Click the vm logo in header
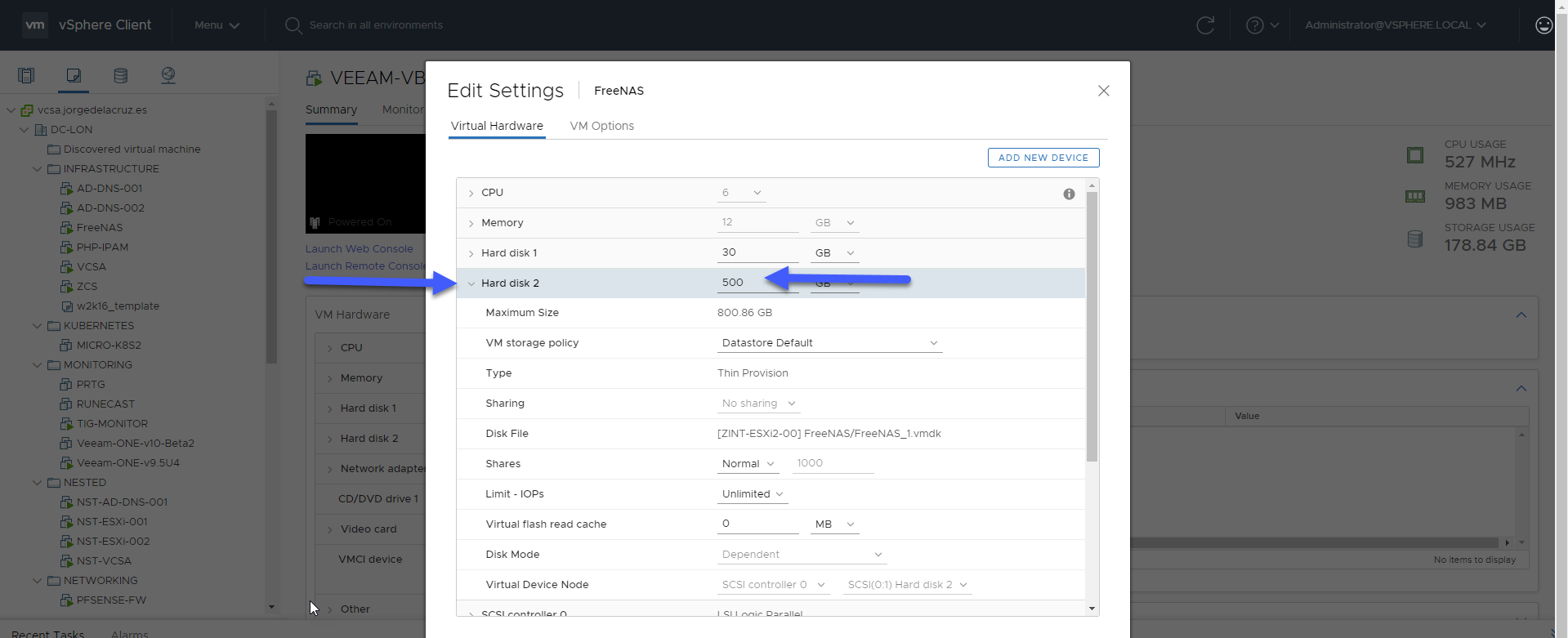Viewport: 1568px width, 638px height. [35, 25]
